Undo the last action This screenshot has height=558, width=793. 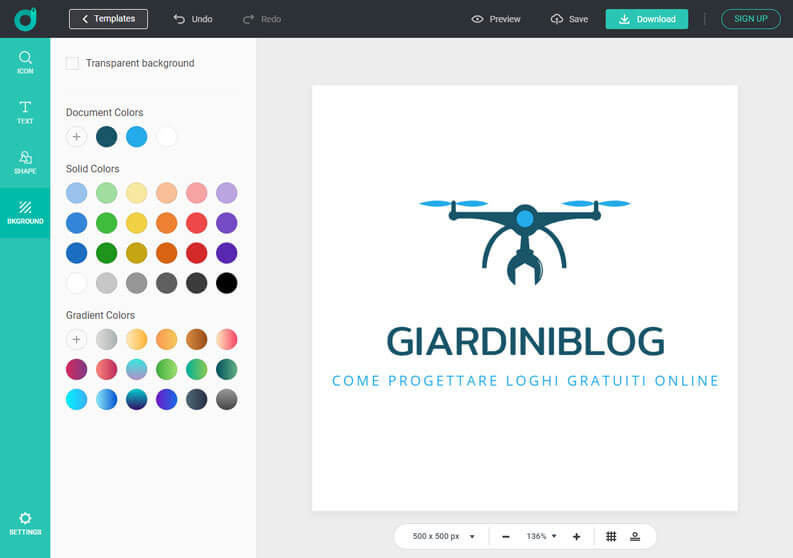click(x=193, y=19)
